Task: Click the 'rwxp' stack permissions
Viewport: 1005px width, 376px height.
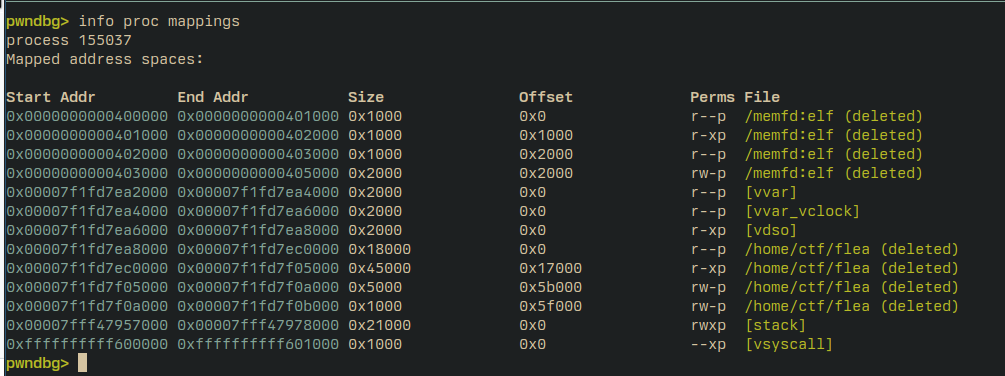Action: click(708, 325)
